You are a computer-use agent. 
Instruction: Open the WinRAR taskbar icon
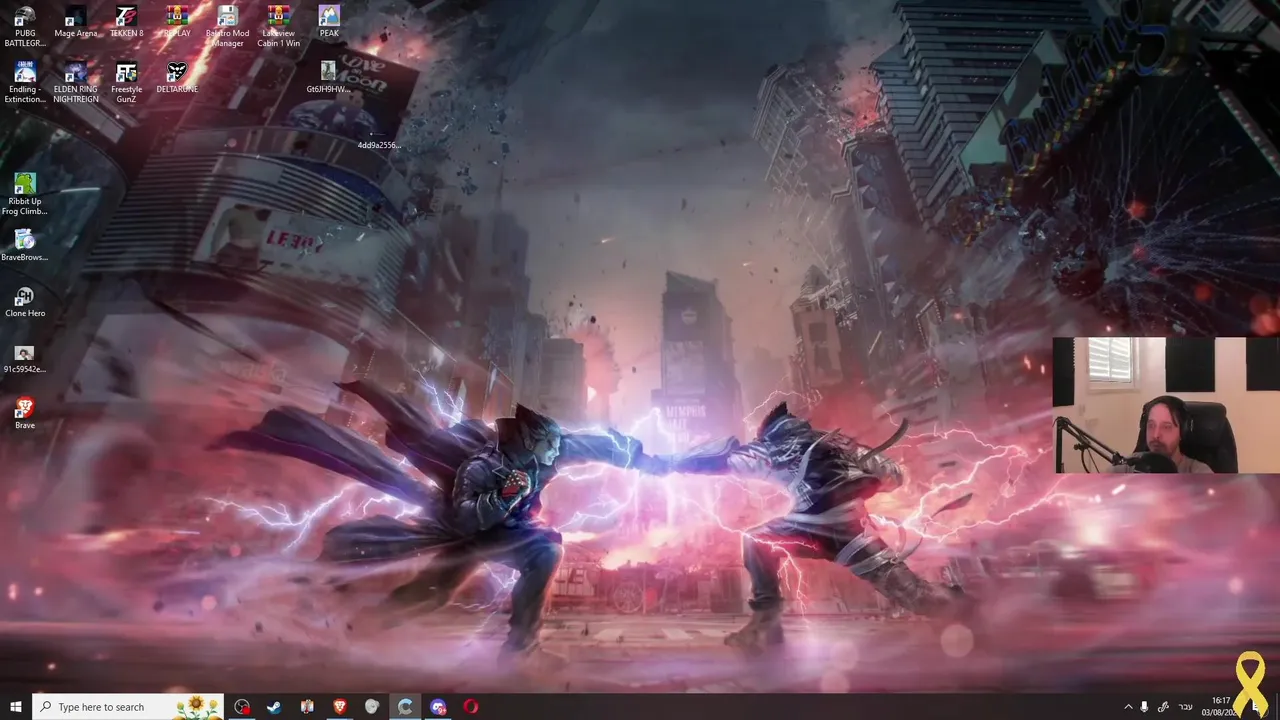307,707
